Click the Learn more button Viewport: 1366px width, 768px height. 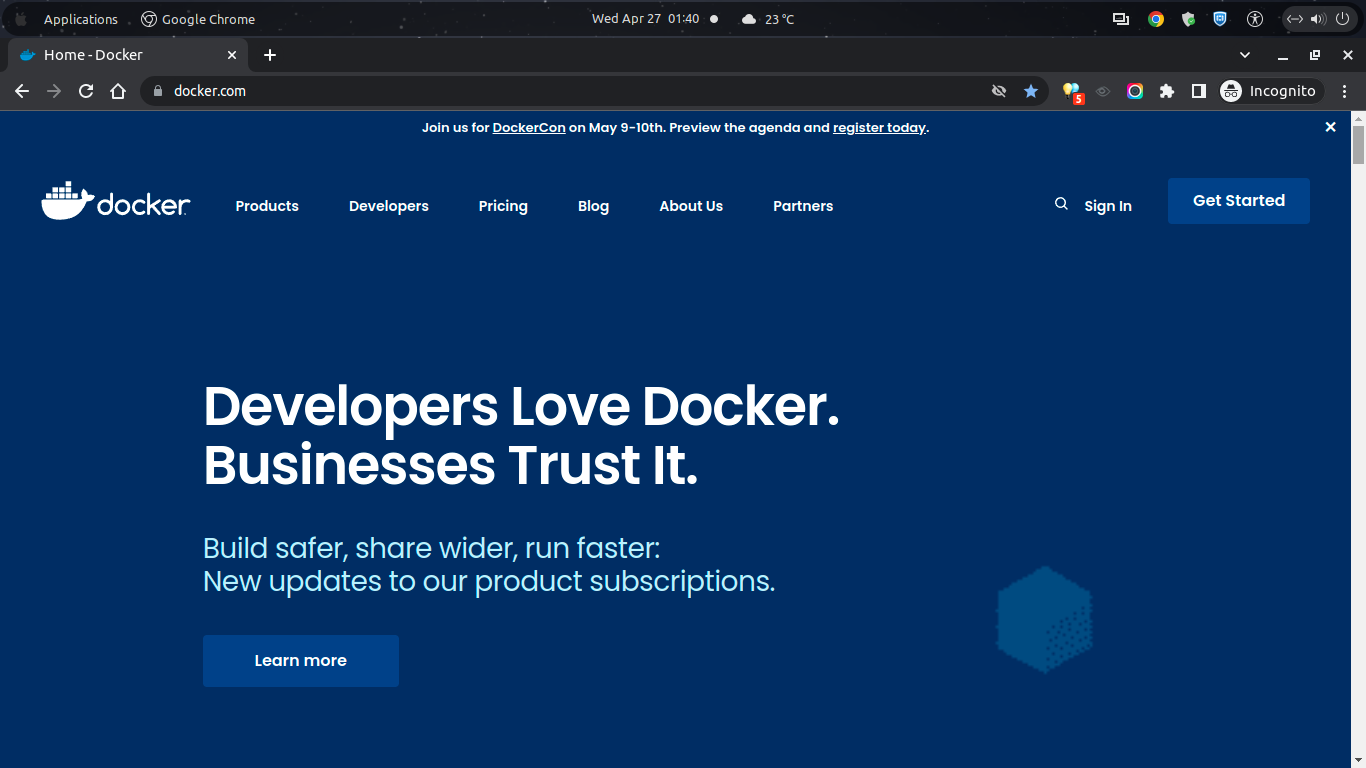(301, 661)
